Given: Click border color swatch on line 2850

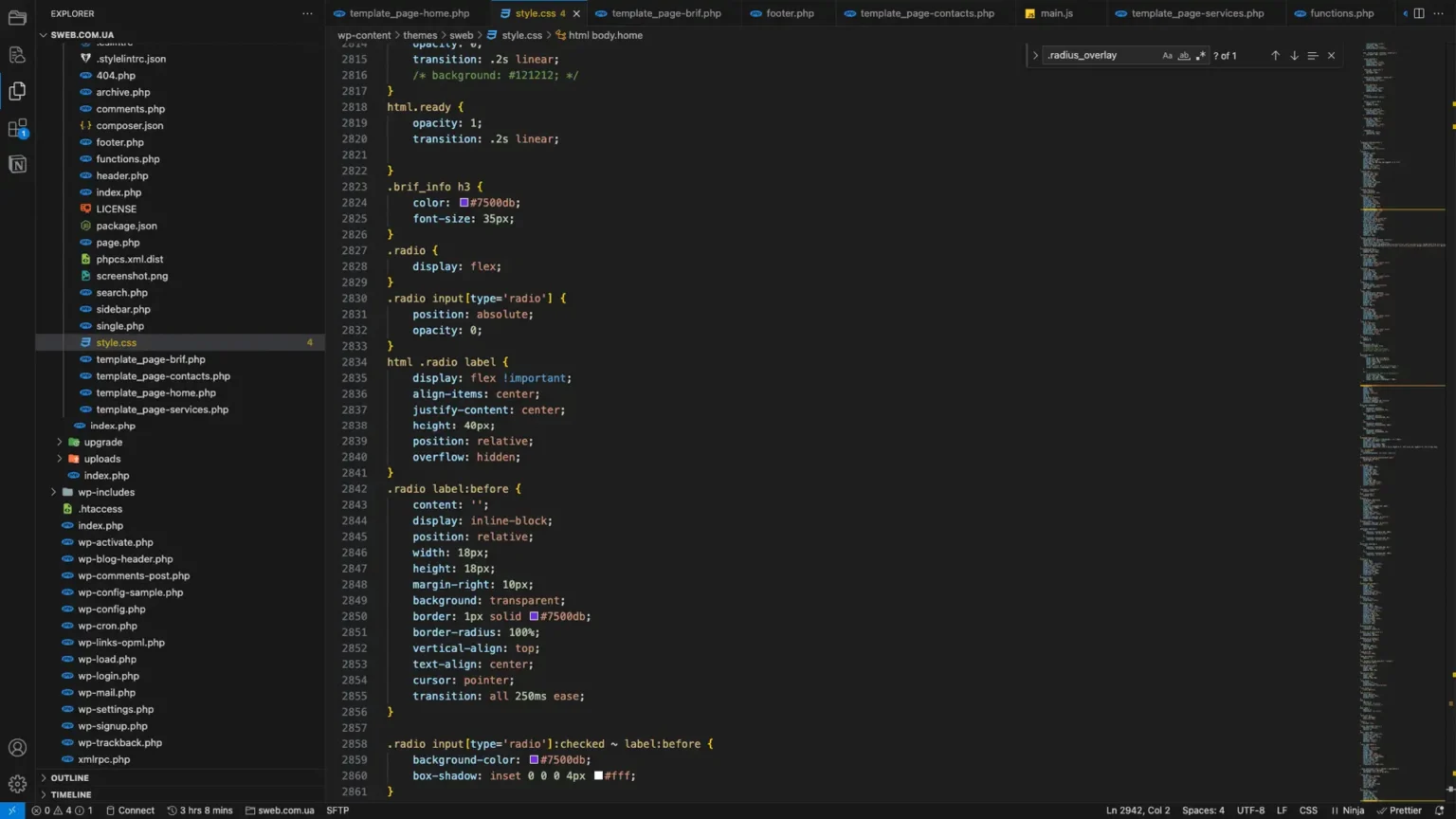Looking at the screenshot, I should coord(534,616).
